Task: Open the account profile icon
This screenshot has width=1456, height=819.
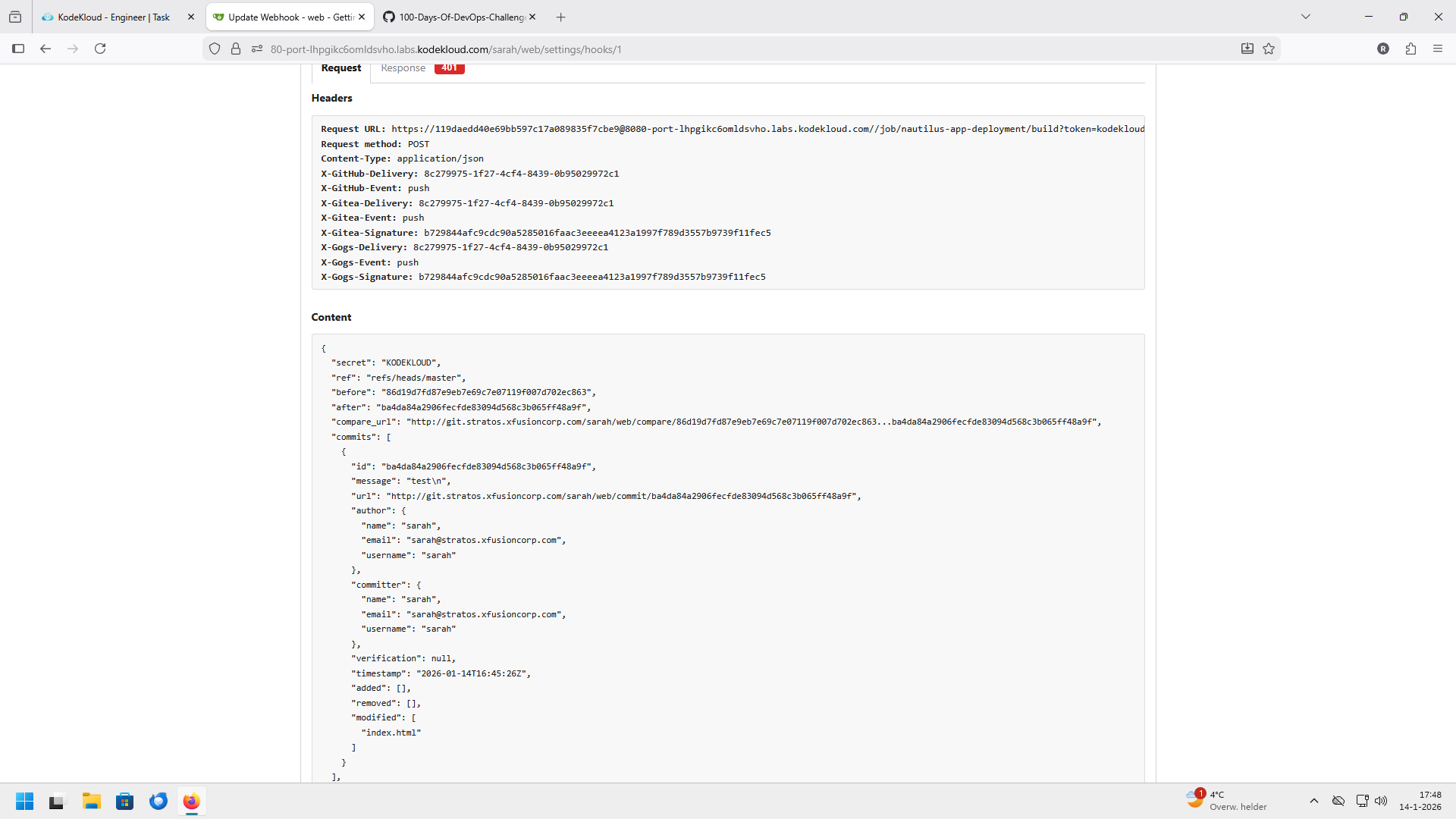Action: 1383,49
